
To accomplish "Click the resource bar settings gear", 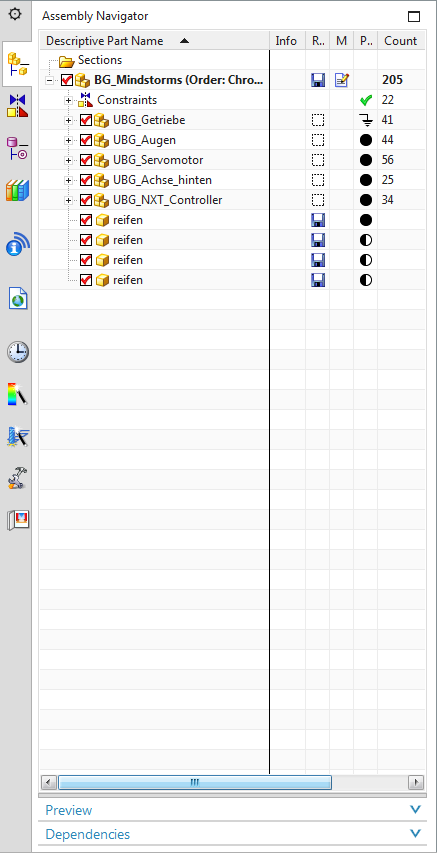I will coord(15,15).
